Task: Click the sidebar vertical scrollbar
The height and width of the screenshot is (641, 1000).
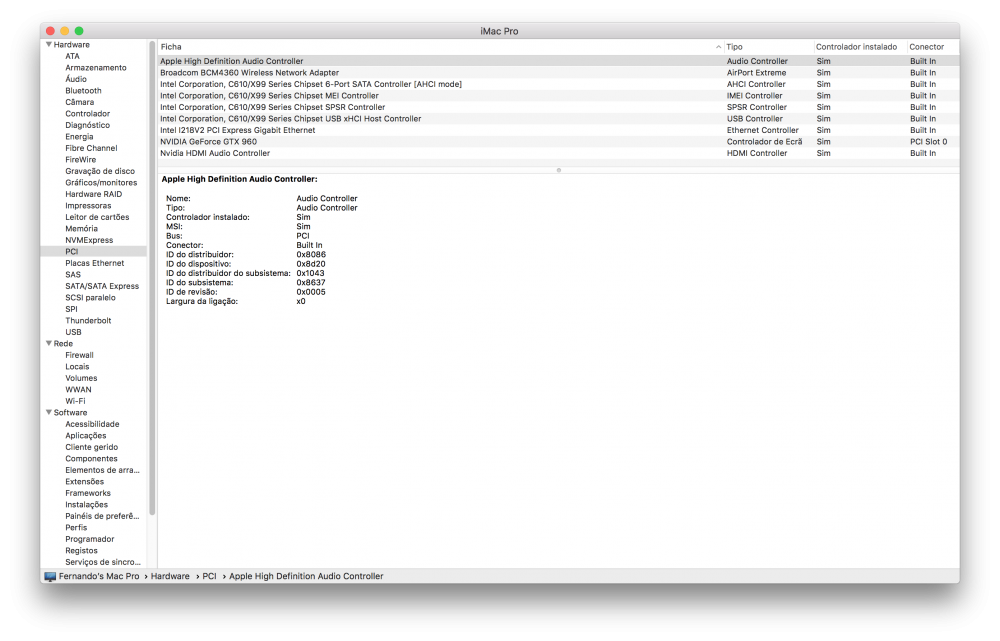Action: pyautogui.click(x=152, y=278)
